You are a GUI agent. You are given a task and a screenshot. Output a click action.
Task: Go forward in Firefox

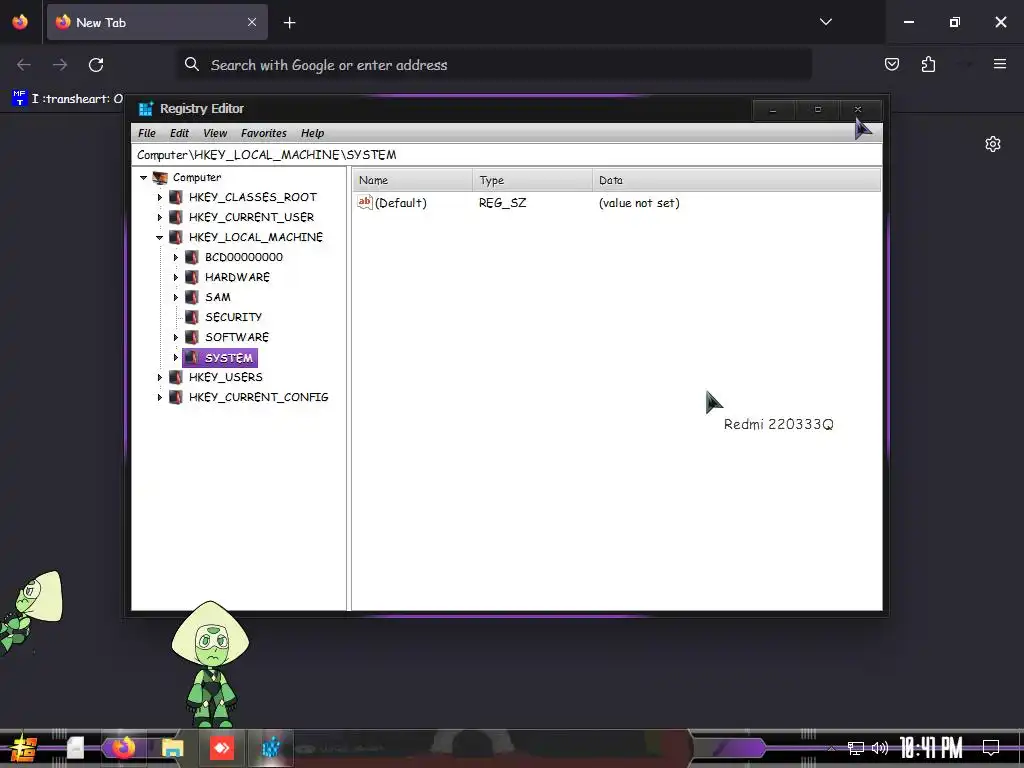coord(60,65)
